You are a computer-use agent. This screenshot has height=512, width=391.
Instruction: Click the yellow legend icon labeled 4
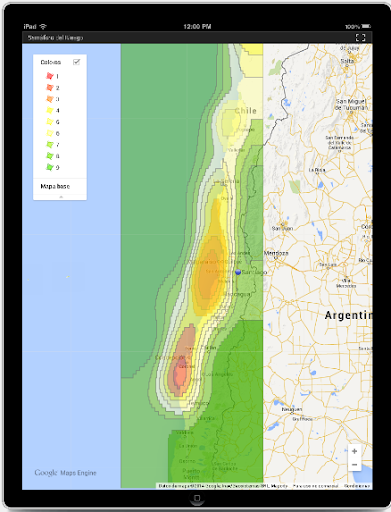pyautogui.click(x=50, y=110)
